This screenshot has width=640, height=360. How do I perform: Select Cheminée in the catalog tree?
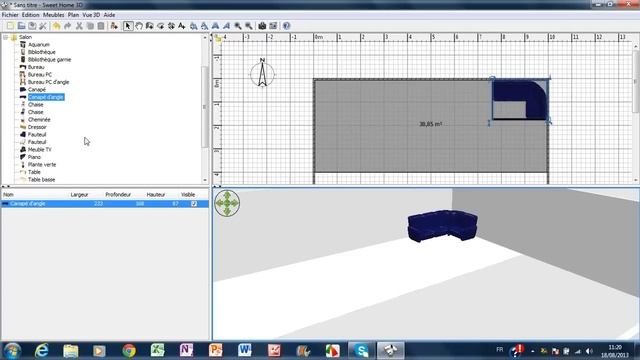[x=39, y=120]
